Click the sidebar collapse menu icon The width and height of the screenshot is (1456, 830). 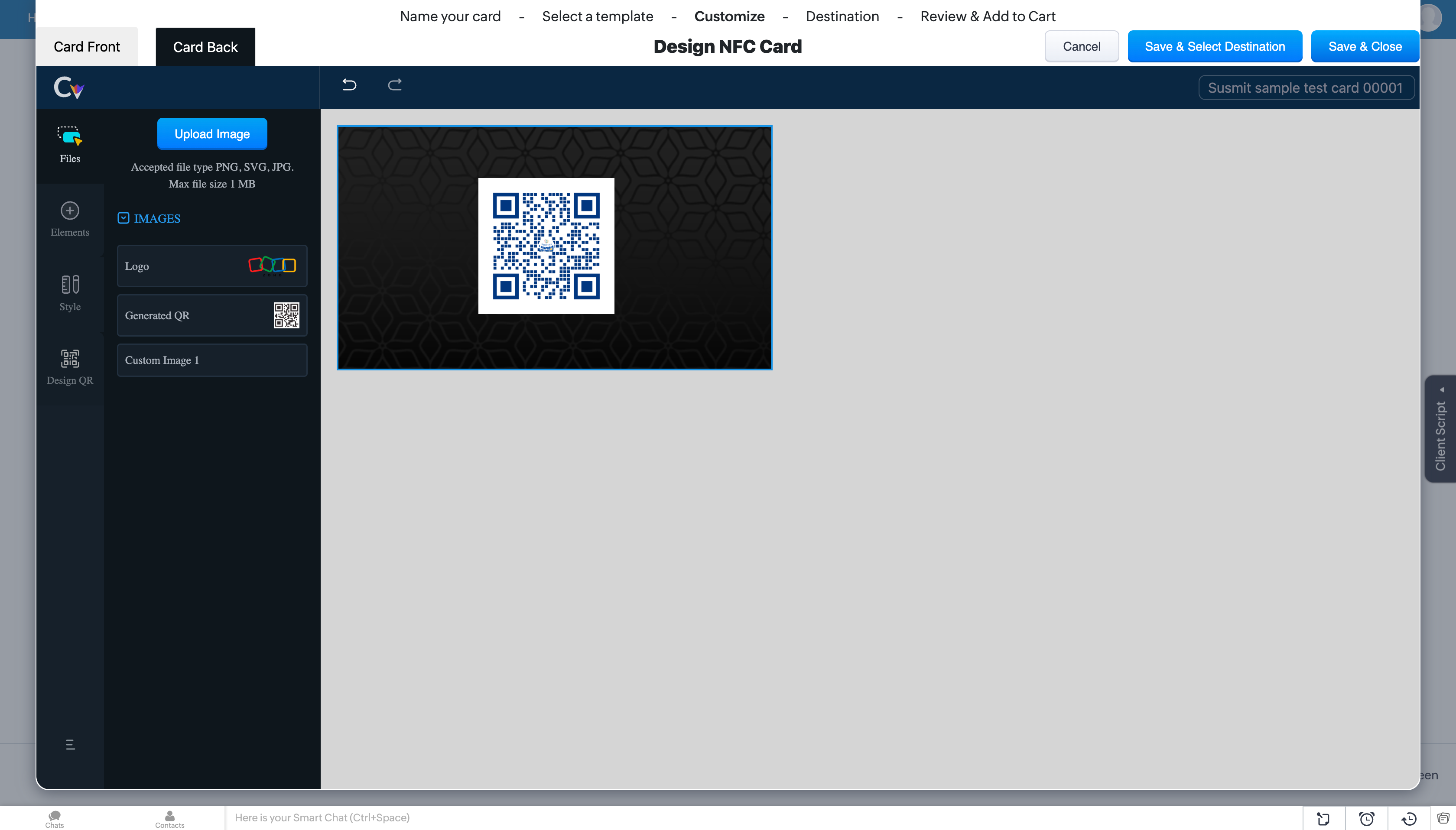(x=70, y=745)
